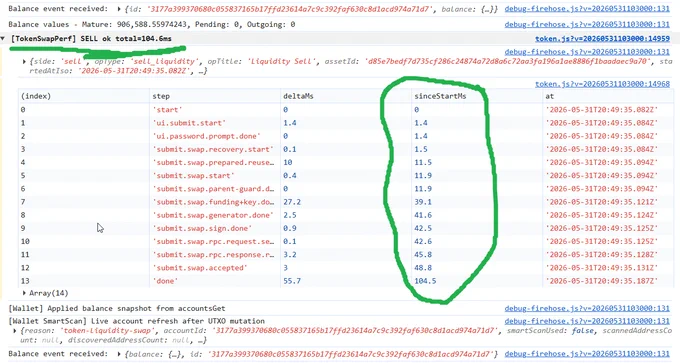Sort table by the step column header

(x=215, y=96)
